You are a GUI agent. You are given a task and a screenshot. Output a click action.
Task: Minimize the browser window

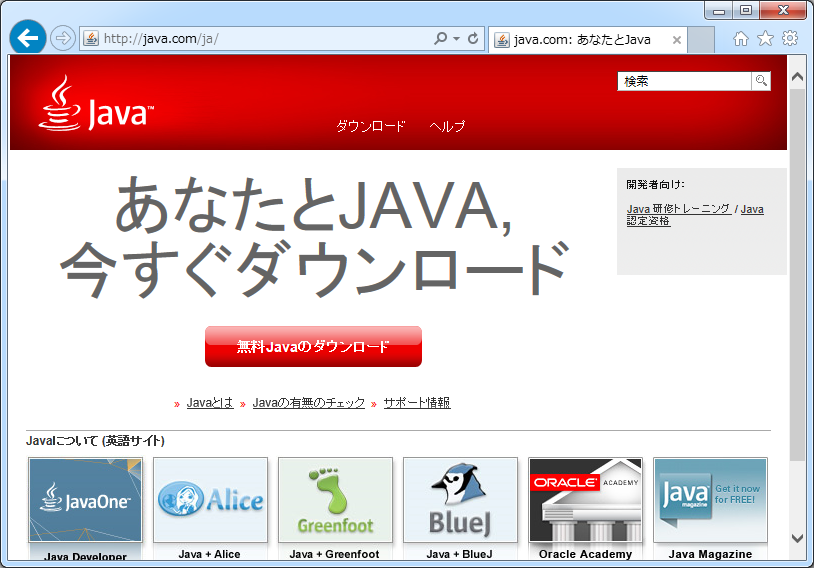click(x=718, y=10)
